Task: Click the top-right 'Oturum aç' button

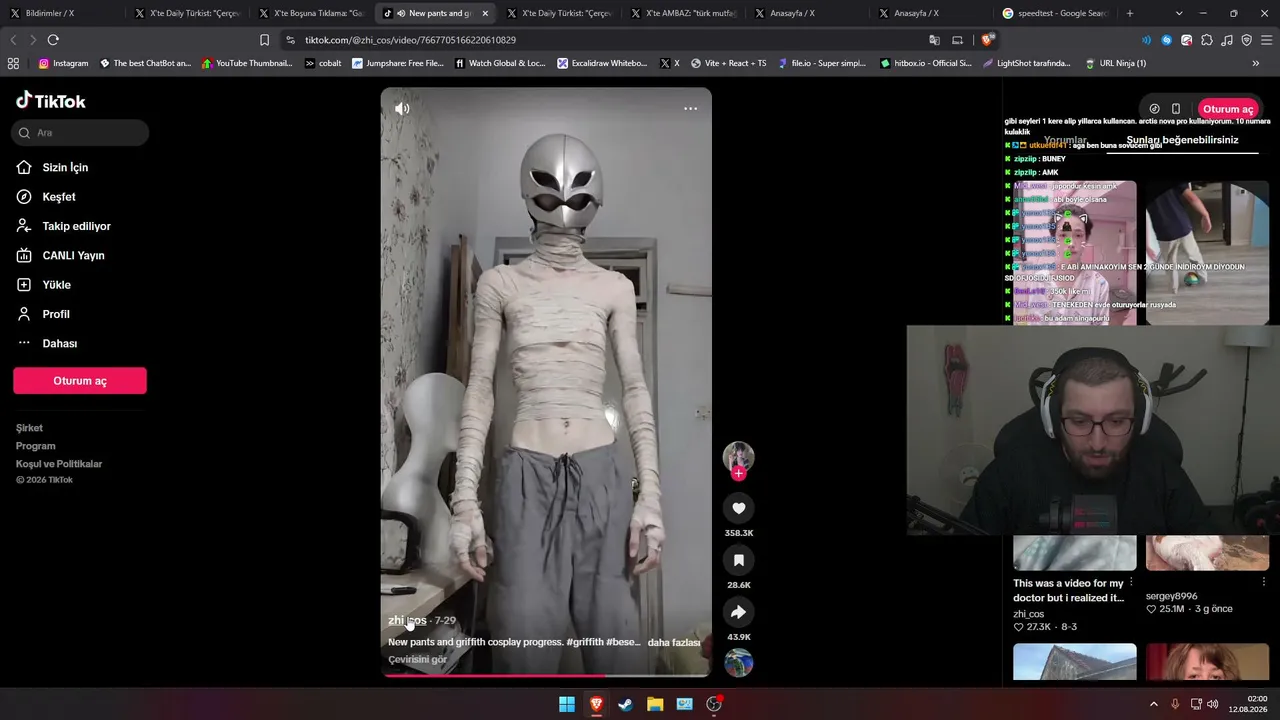Action: pos(1228,109)
